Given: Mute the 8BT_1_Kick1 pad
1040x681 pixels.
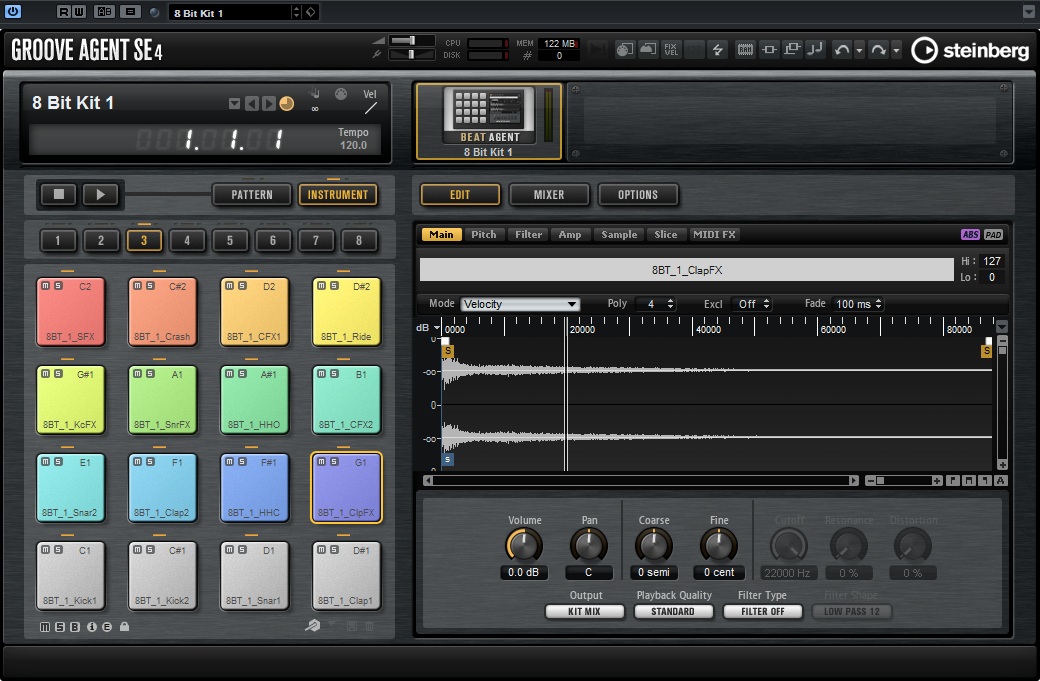Looking at the screenshot, I should pyautogui.click(x=46, y=550).
